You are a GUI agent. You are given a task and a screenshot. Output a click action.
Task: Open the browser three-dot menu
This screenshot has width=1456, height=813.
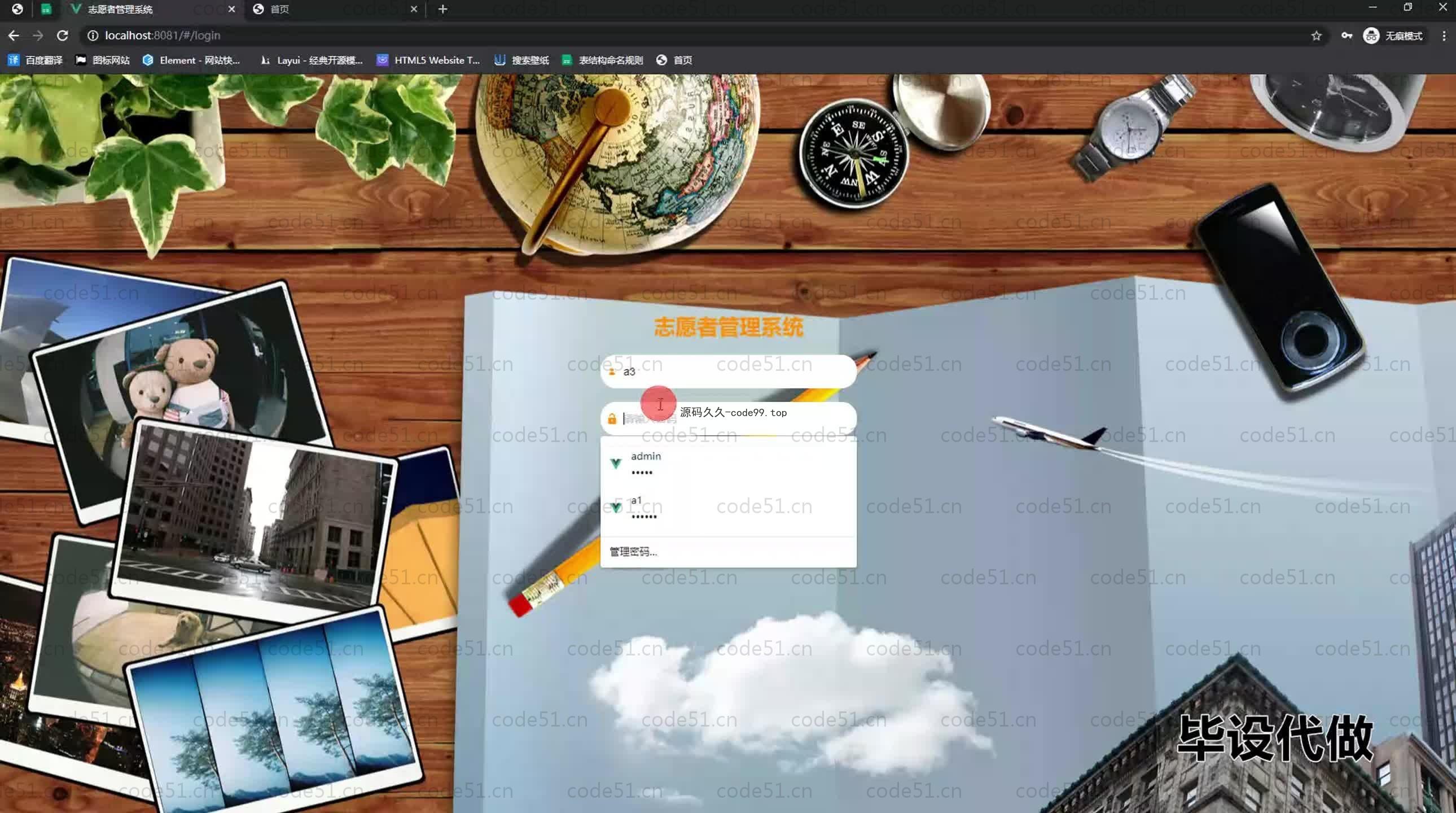pos(1444,36)
